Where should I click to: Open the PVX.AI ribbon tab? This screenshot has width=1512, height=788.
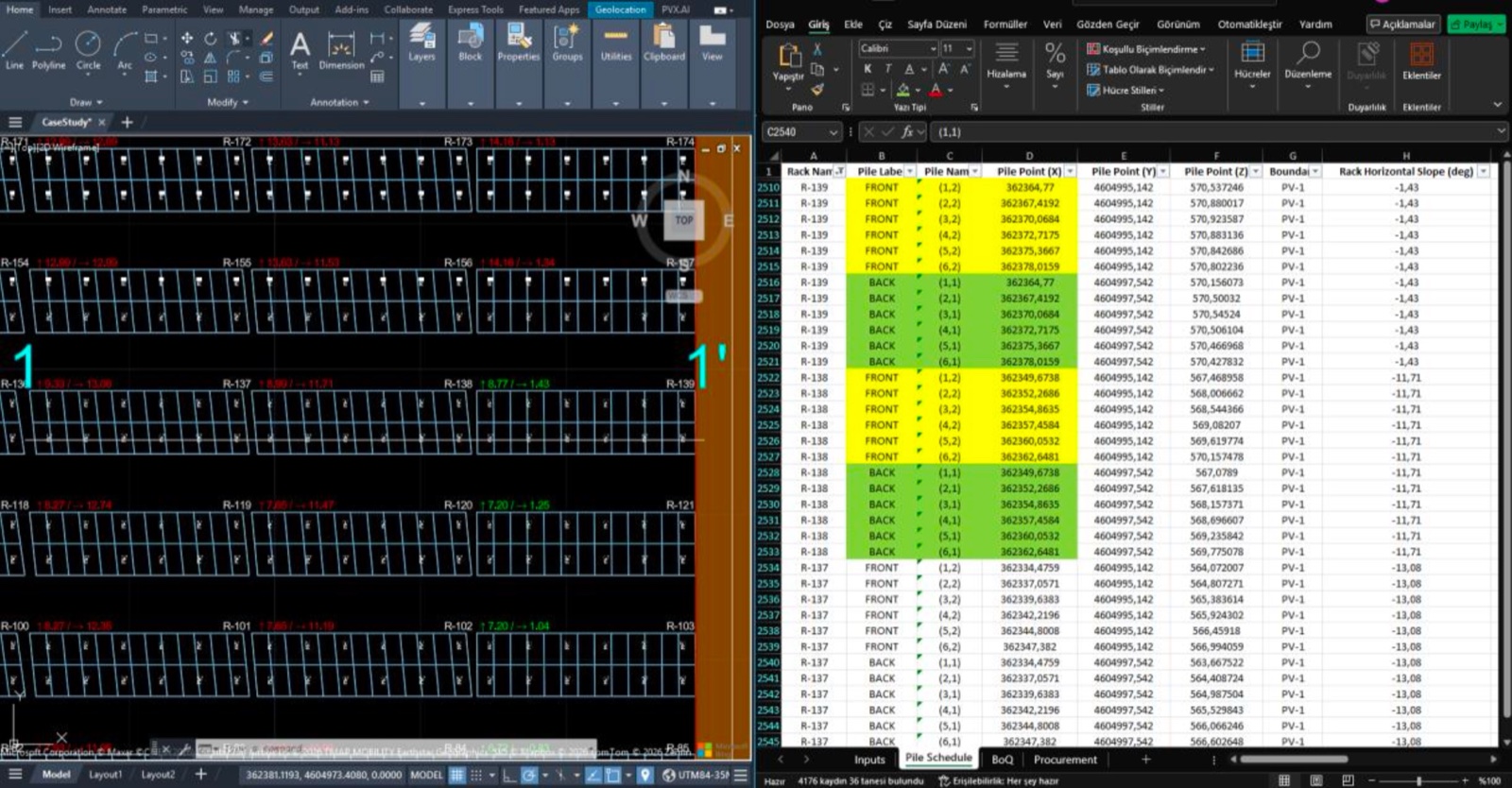[676, 9]
